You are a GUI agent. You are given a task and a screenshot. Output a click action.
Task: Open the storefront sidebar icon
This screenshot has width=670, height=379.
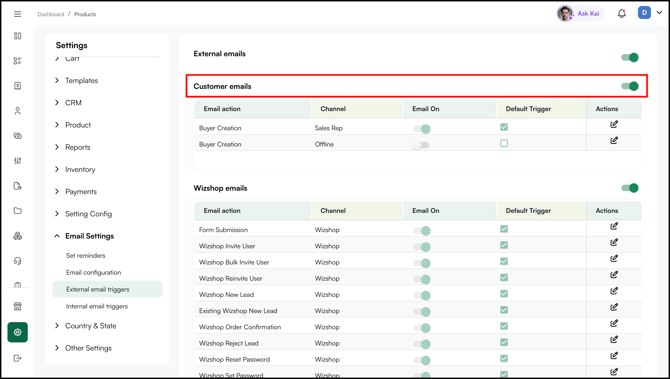click(18, 306)
